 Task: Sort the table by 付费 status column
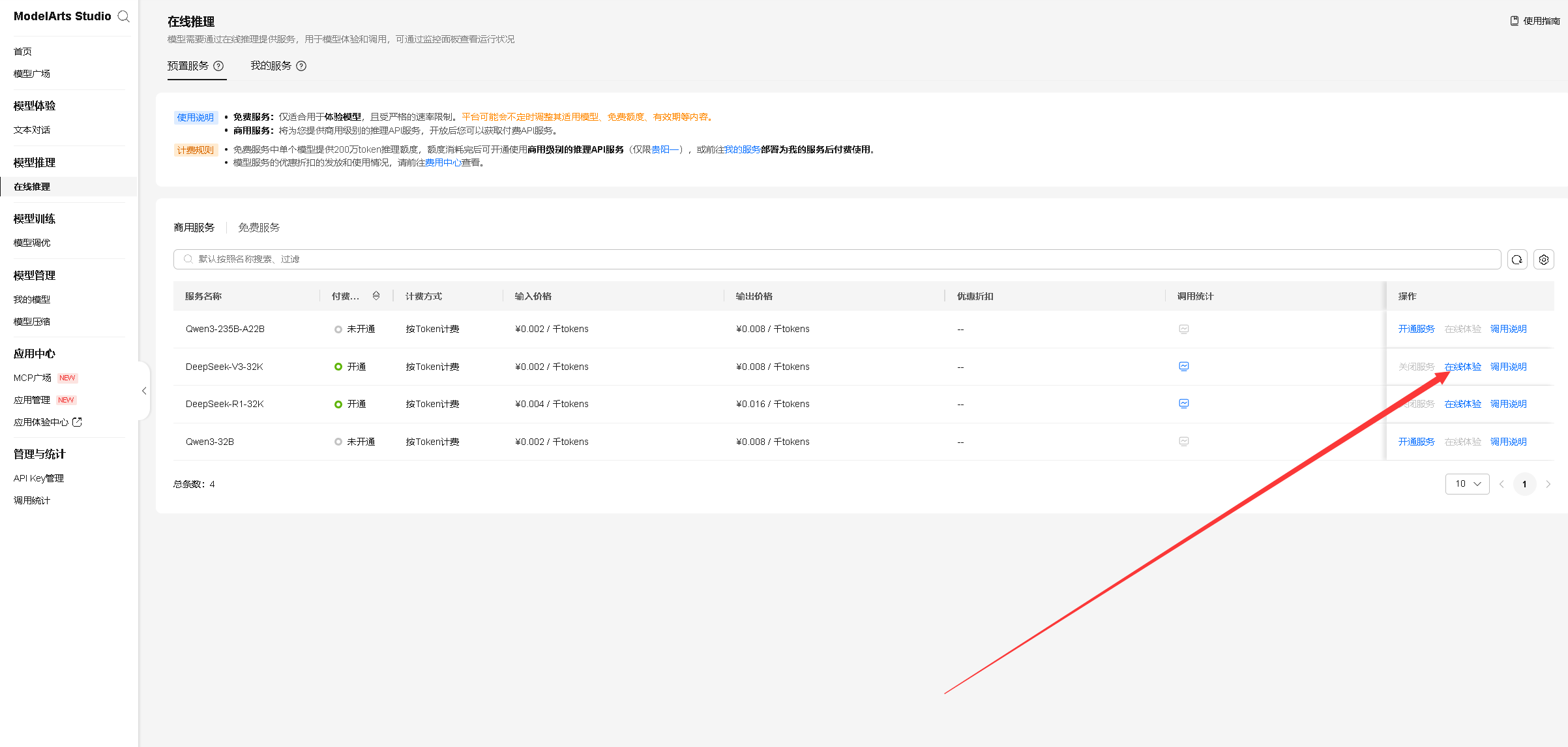[x=376, y=296]
